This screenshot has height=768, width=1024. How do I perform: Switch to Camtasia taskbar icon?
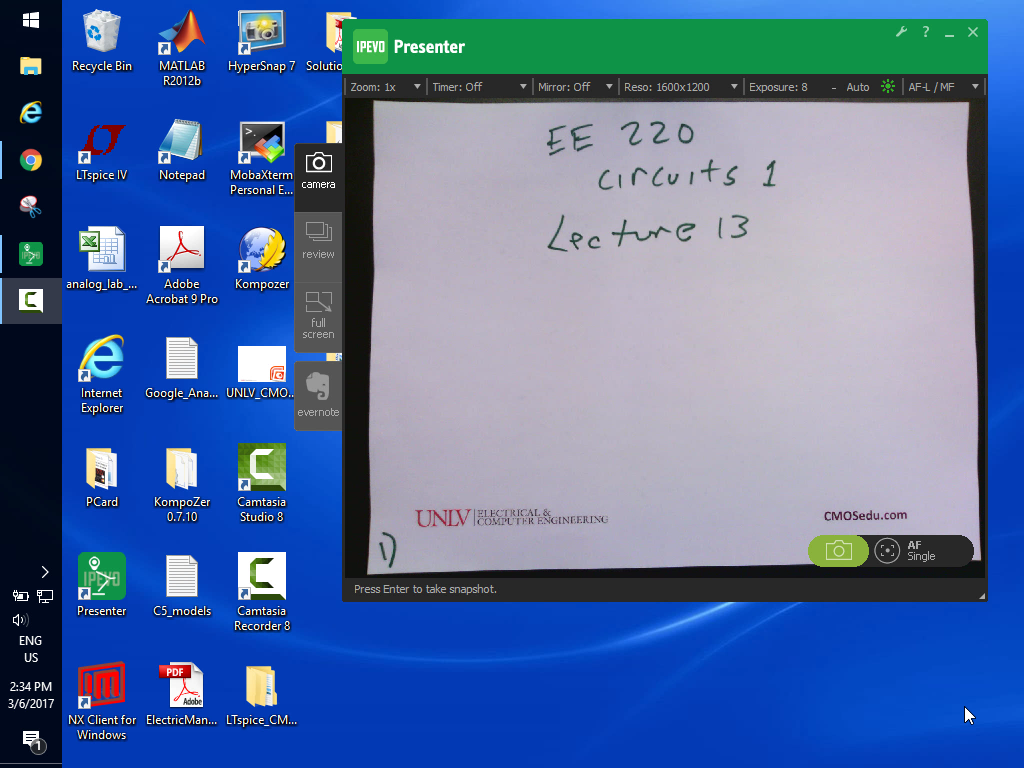[31, 300]
